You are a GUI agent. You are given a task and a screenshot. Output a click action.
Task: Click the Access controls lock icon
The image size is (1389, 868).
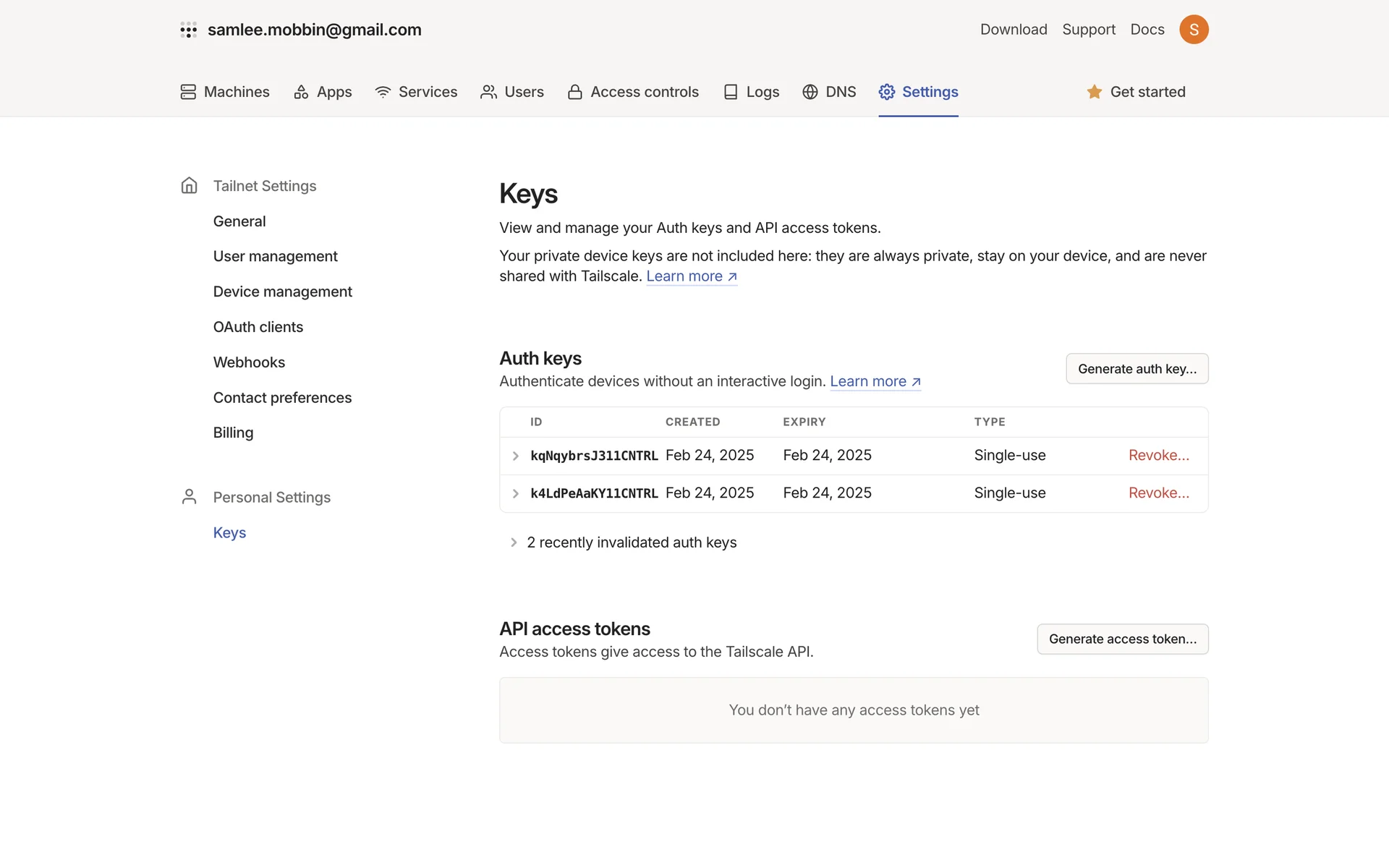(575, 92)
